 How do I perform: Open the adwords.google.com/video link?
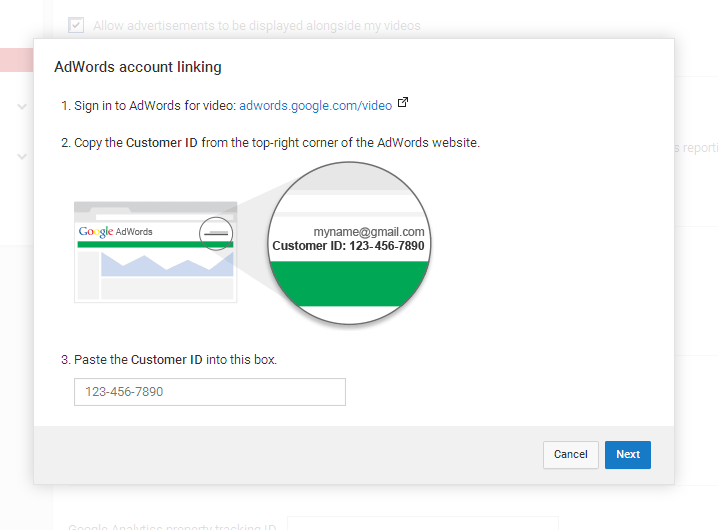315,106
